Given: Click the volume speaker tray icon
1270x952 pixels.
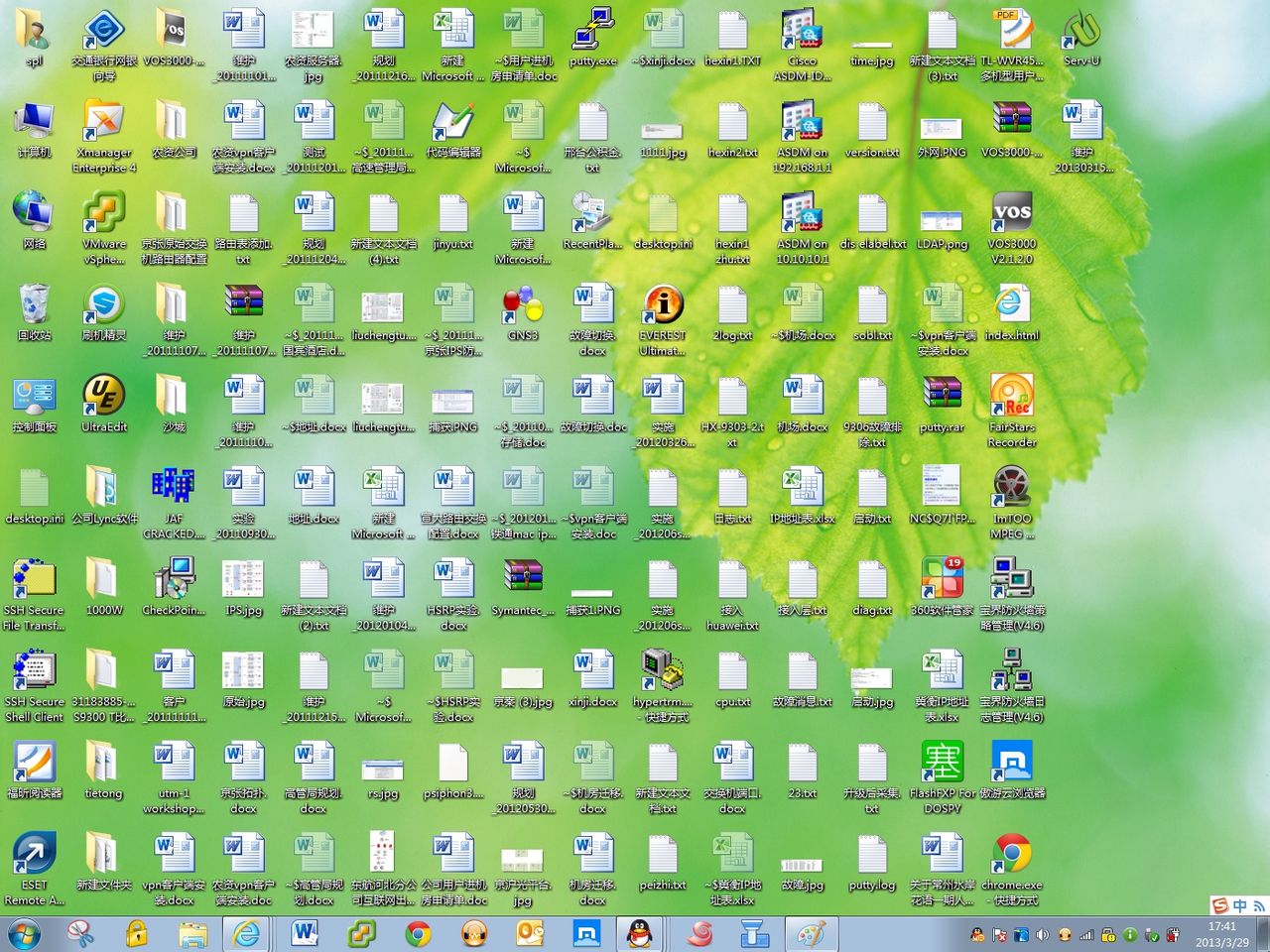Looking at the screenshot, I should coord(1042,935).
